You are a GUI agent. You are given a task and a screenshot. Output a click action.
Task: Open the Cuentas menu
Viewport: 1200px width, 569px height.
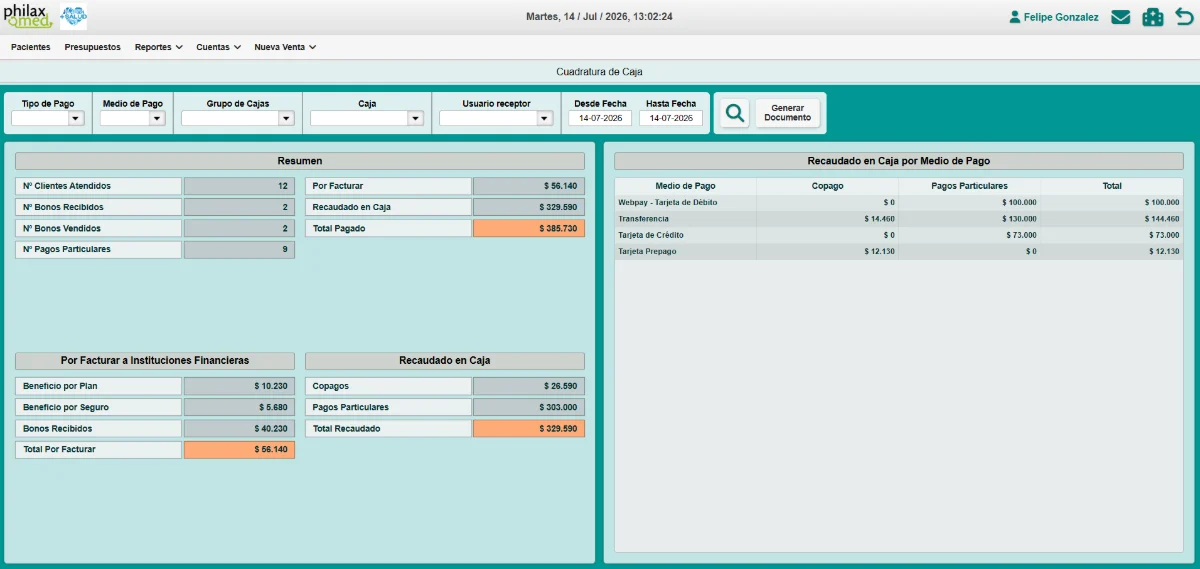(x=218, y=47)
